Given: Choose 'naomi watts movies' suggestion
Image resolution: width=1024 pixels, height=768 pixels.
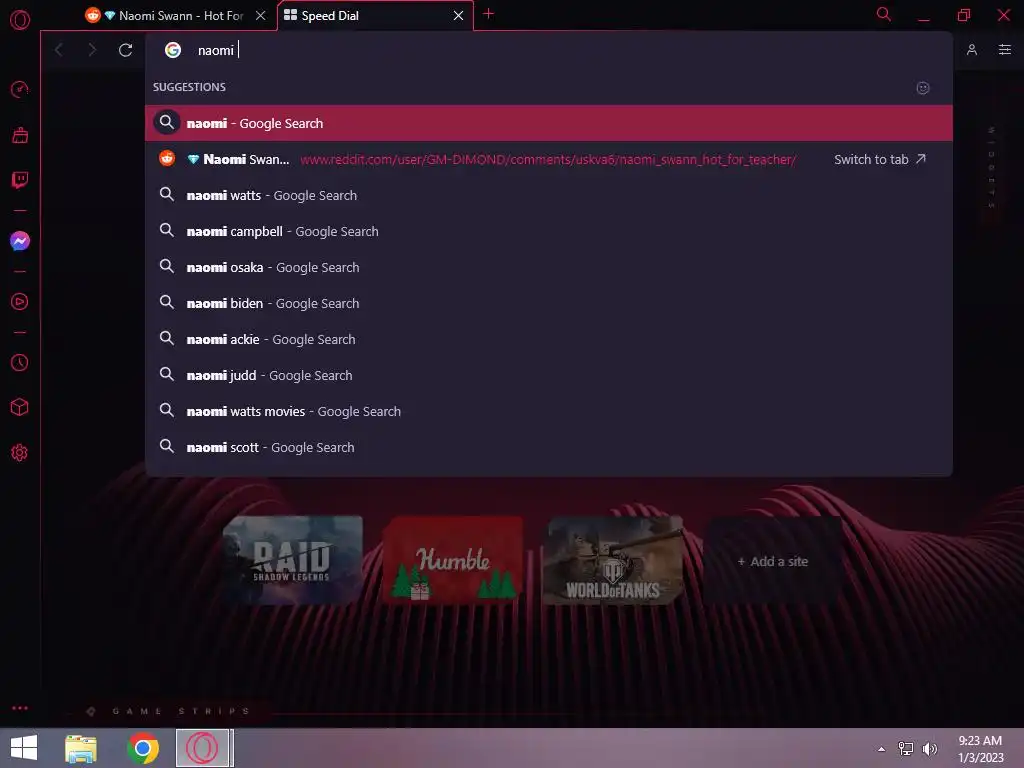Looking at the screenshot, I should coord(549,411).
